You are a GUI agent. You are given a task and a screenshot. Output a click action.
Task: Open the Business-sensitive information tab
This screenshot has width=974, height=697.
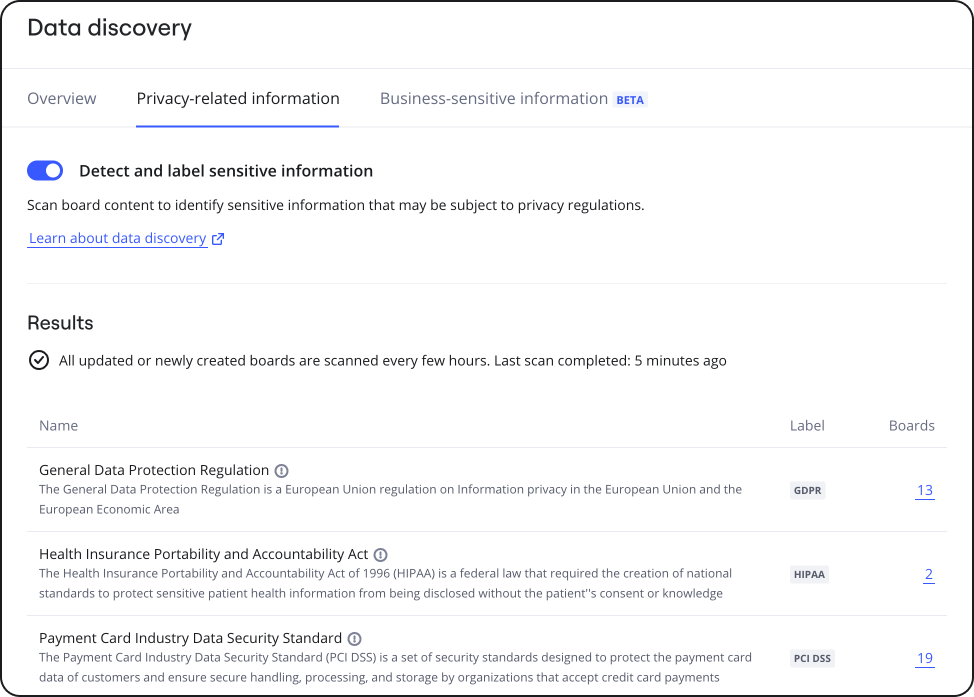(x=494, y=99)
